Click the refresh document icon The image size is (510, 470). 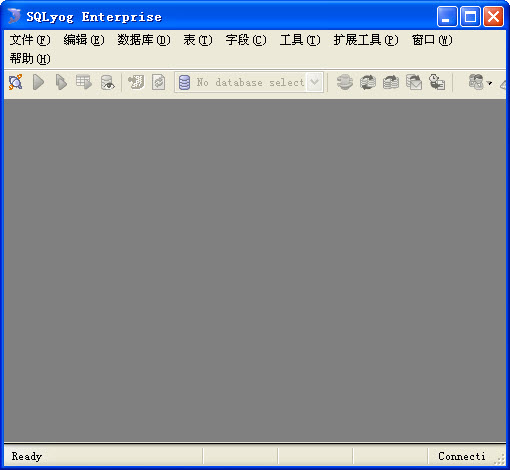[158, 82]
